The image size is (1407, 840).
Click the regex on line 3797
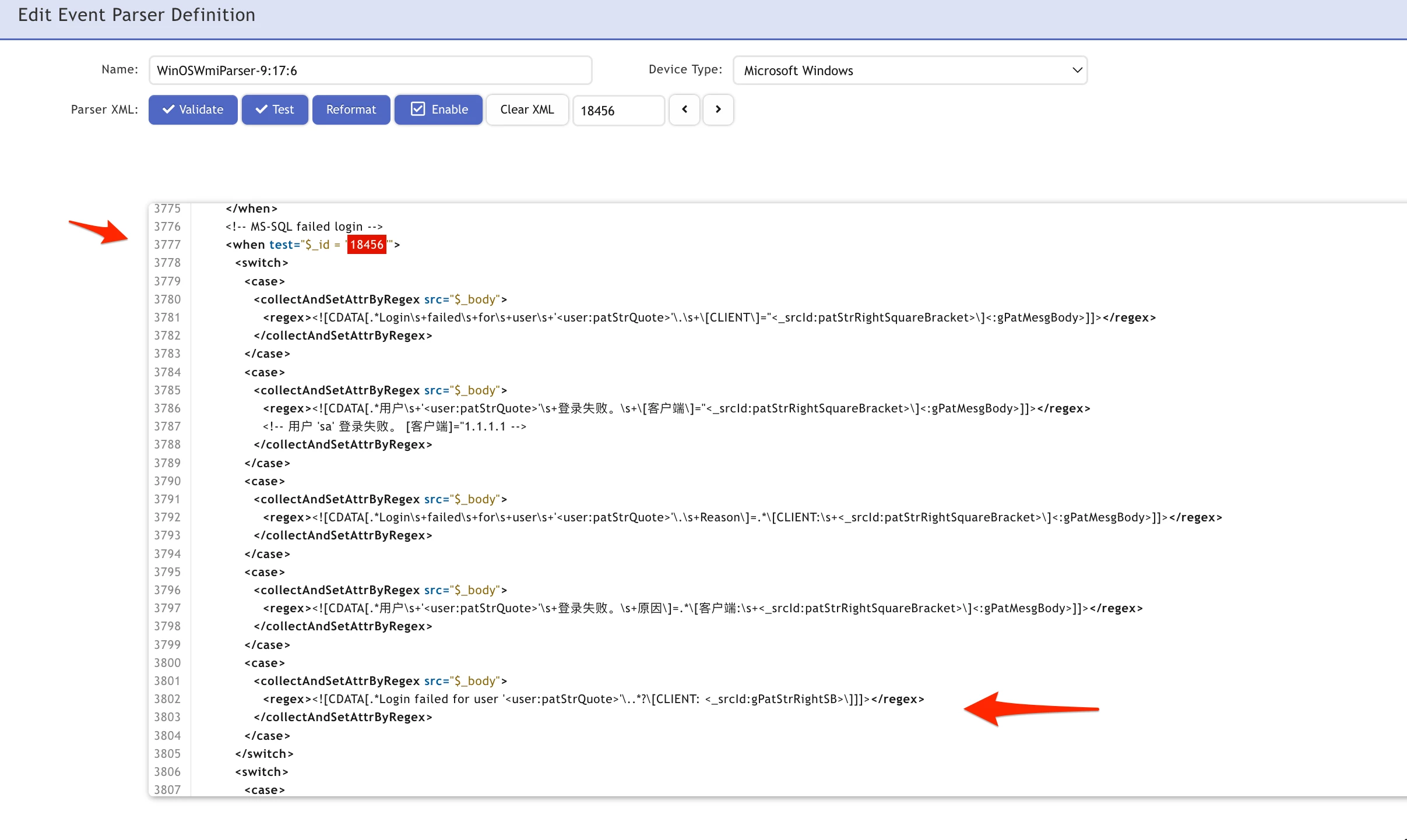click(x=703, y=608)
